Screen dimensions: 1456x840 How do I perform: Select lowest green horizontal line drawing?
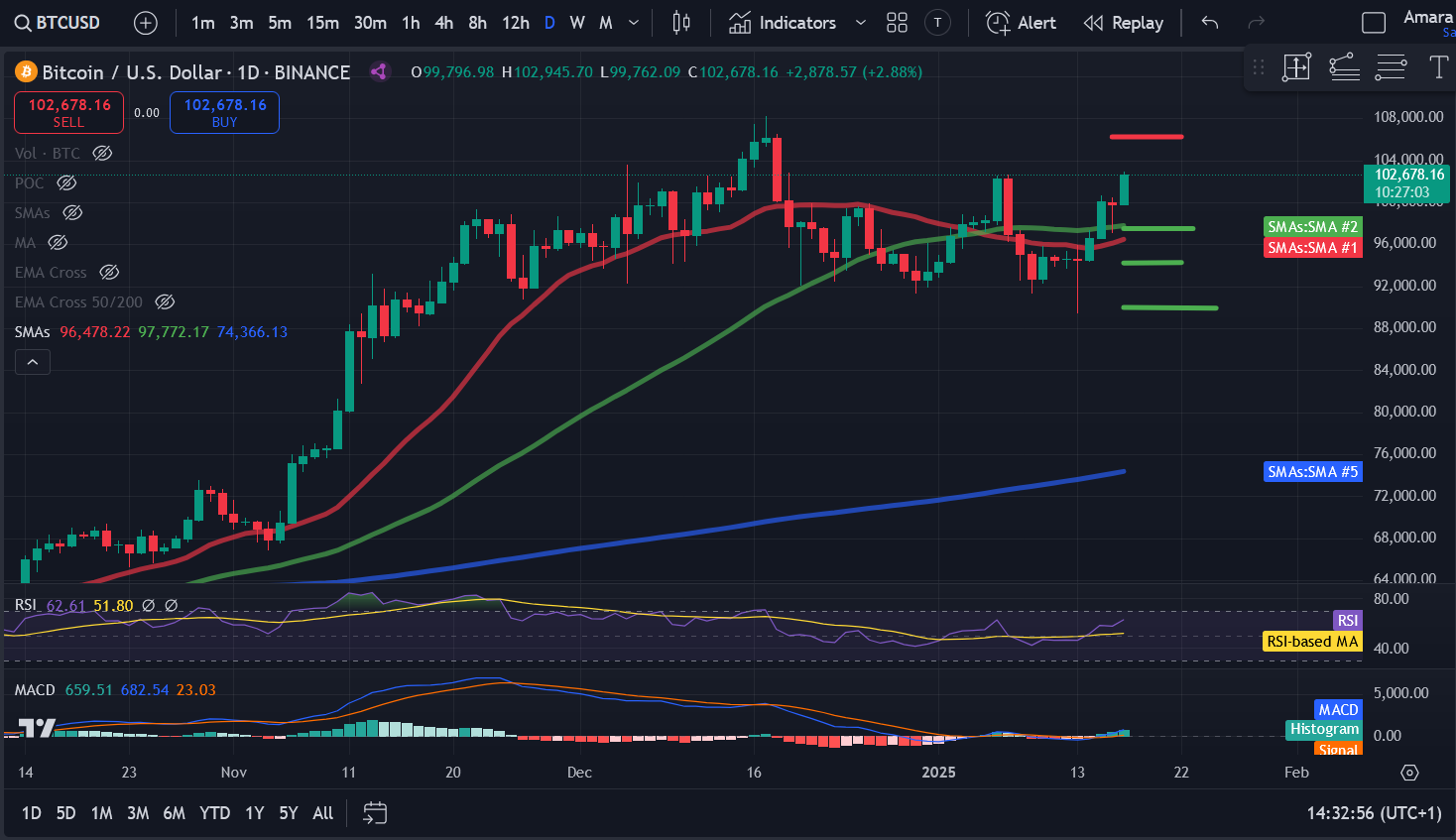tap(1169, 307)
